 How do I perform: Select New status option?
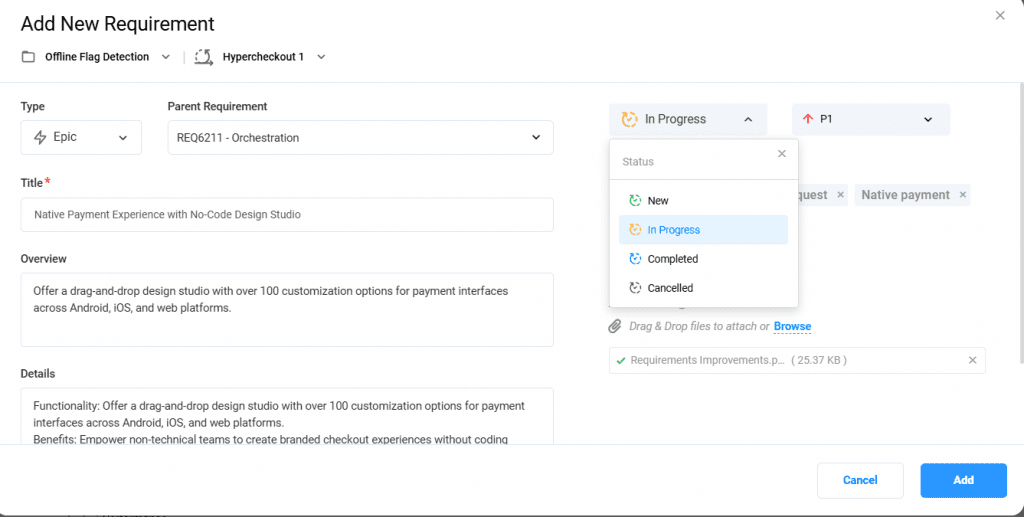[658, 201]
